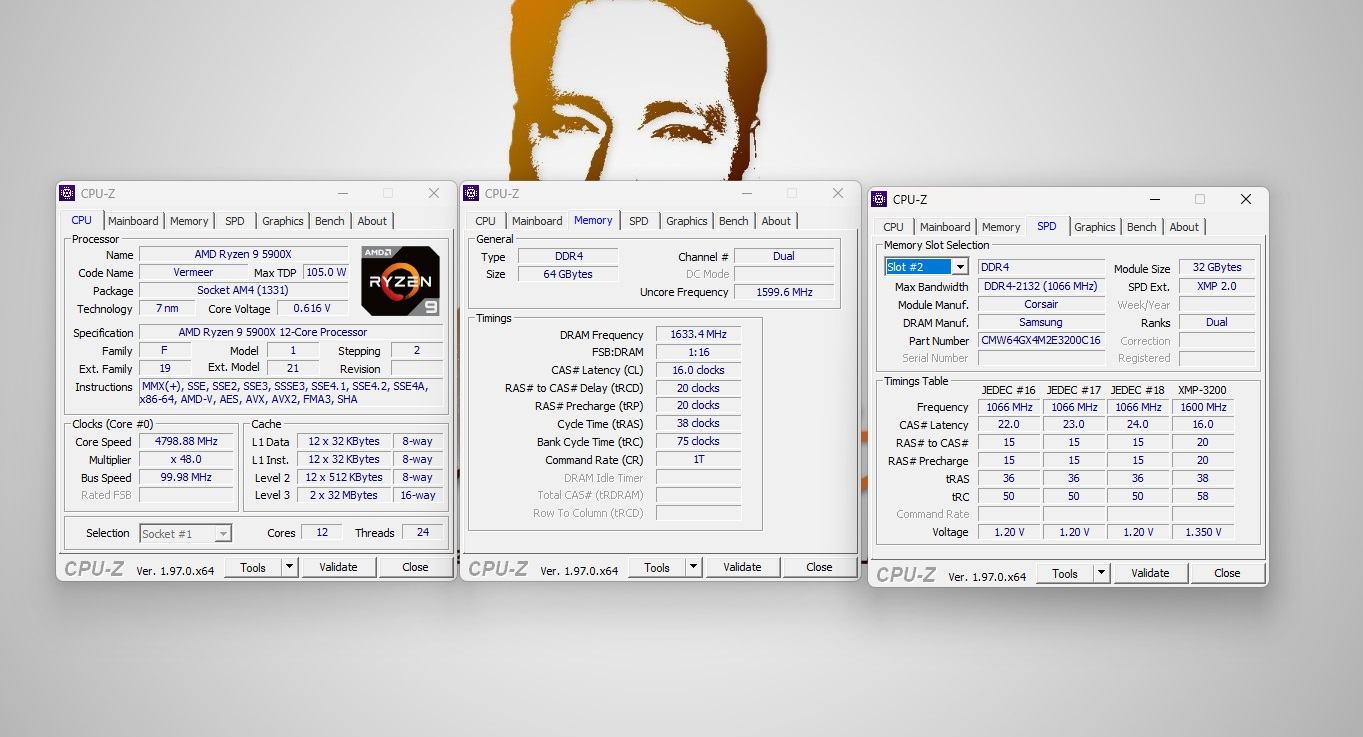Click Level 3 cache value 2 x 32 MBytes
Viewport: 1363px width, 737px height.
click(344, 495)
